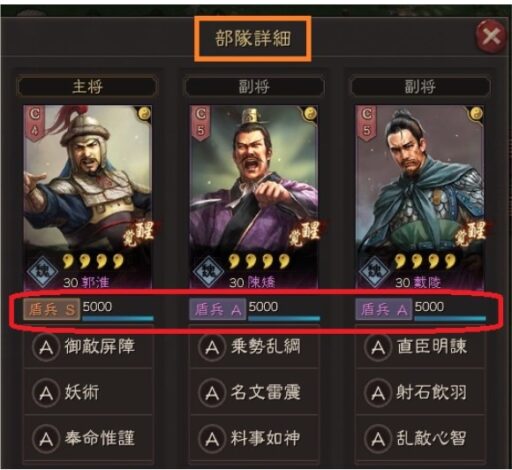
Task: Open 戴陵 vice general portrait card
Action: pyautogui.click(x=420, y=197)
